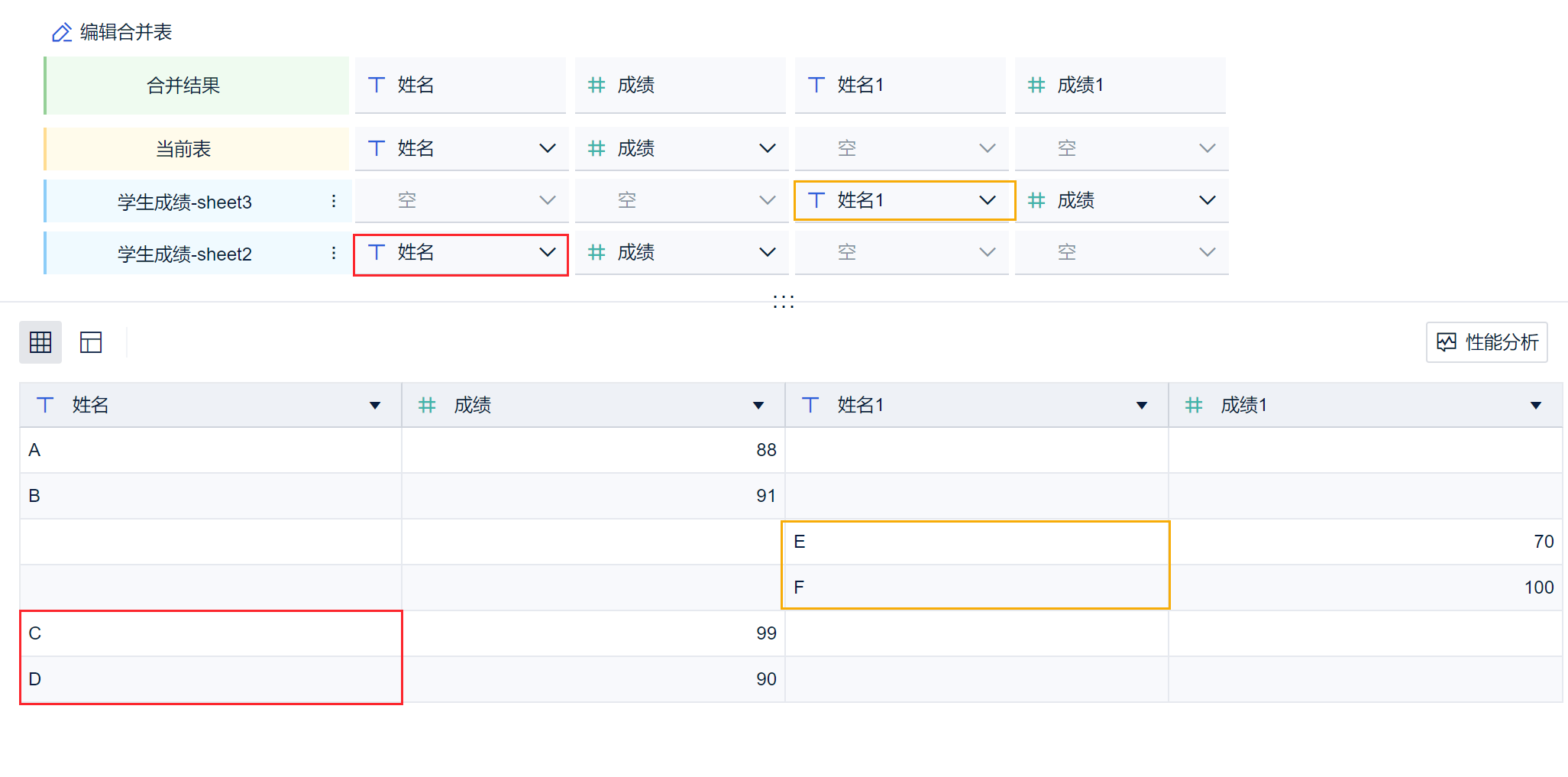The height and width of the screenshot is (777, 1568).
Task: Click the 编辑合并表 title link
Action: point(126,32)
